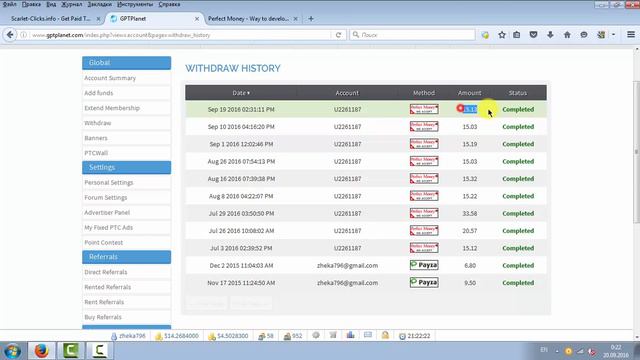The width and height of the screenshot is (640, 360).
Task: Open Point Contest link
Action: (x=104, y=242)
